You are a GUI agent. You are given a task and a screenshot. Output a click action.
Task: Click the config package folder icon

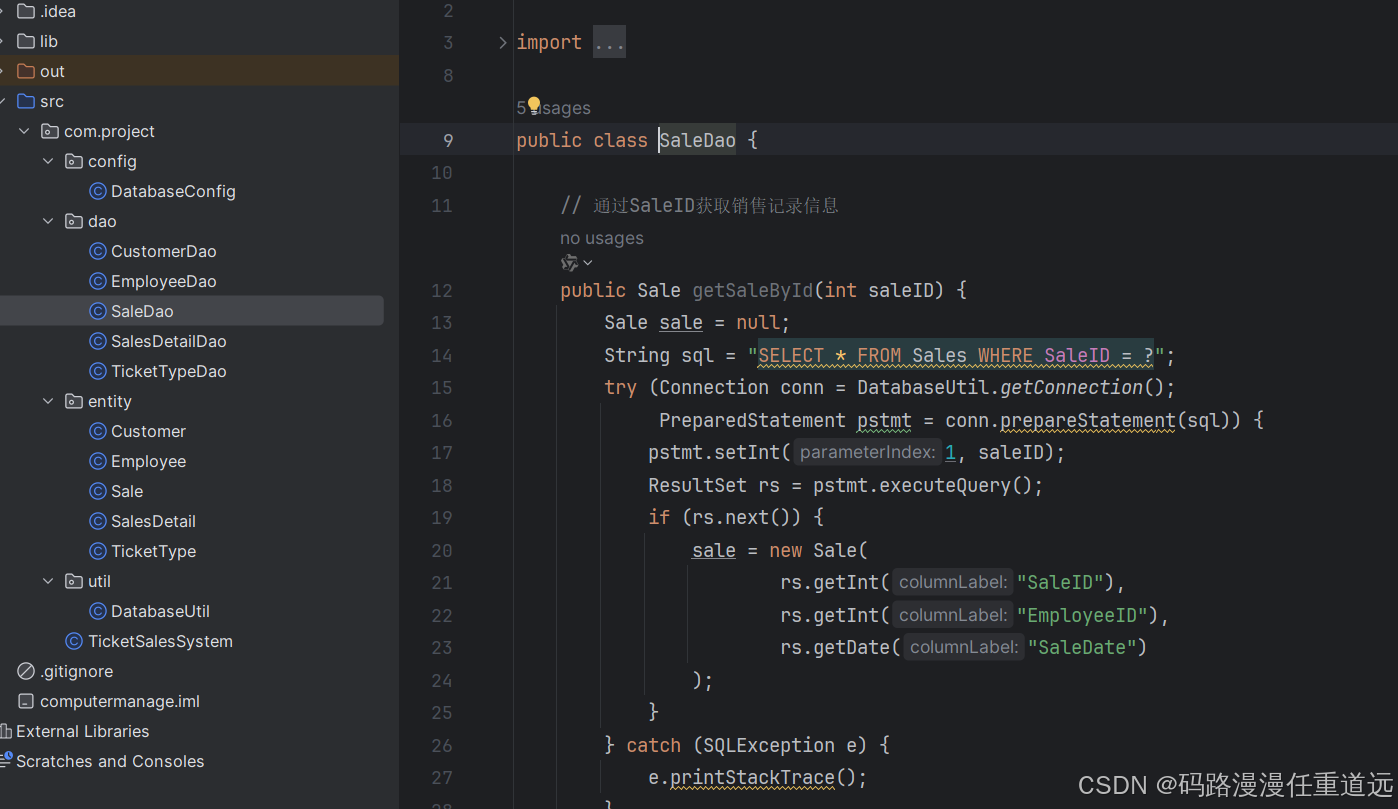click(x=74, y=161)
